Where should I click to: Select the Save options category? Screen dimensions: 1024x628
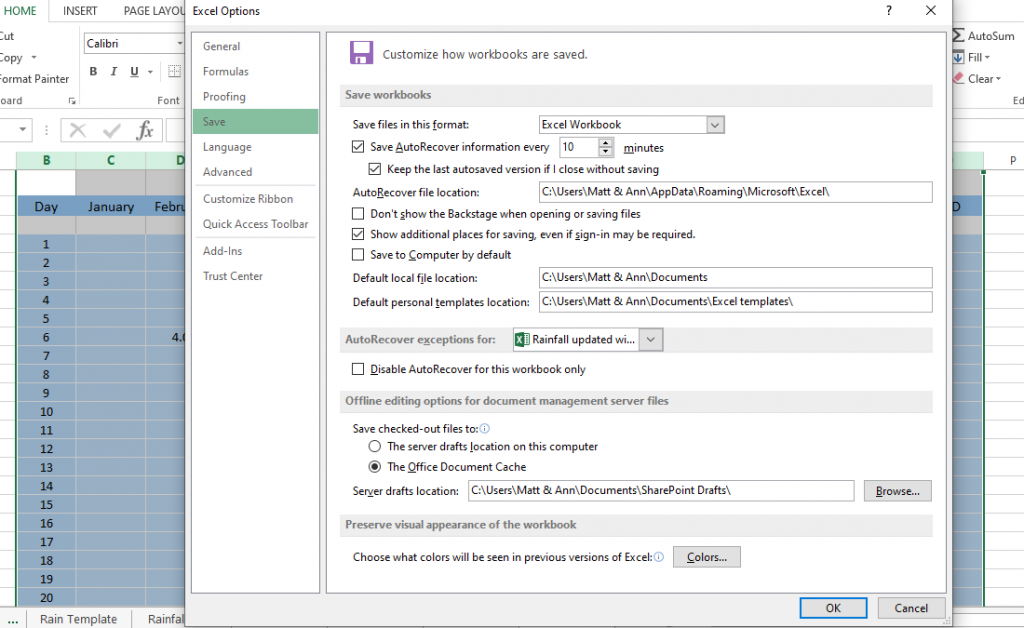coord(255,121)
